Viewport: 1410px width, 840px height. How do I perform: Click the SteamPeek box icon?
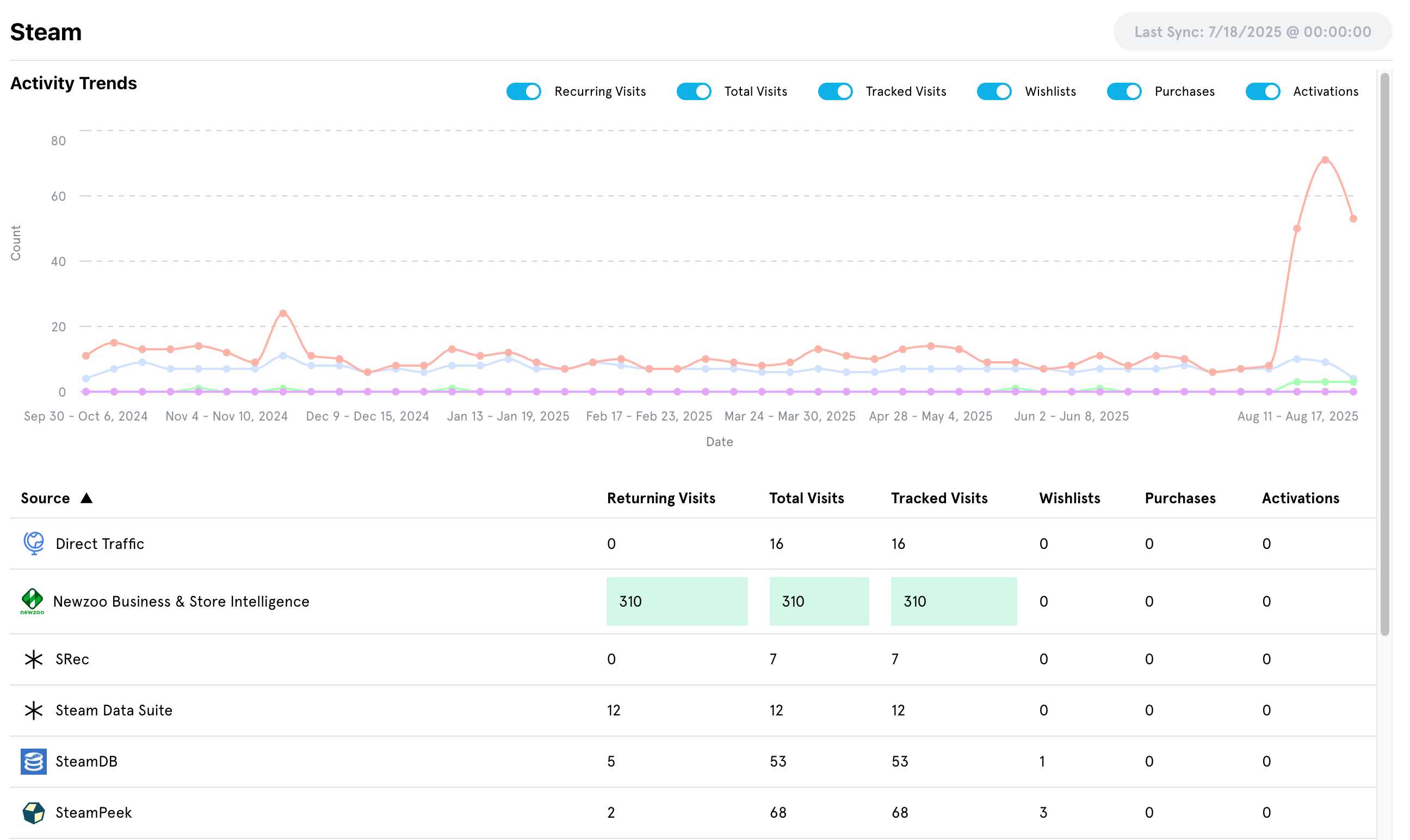tap(33, 812)
